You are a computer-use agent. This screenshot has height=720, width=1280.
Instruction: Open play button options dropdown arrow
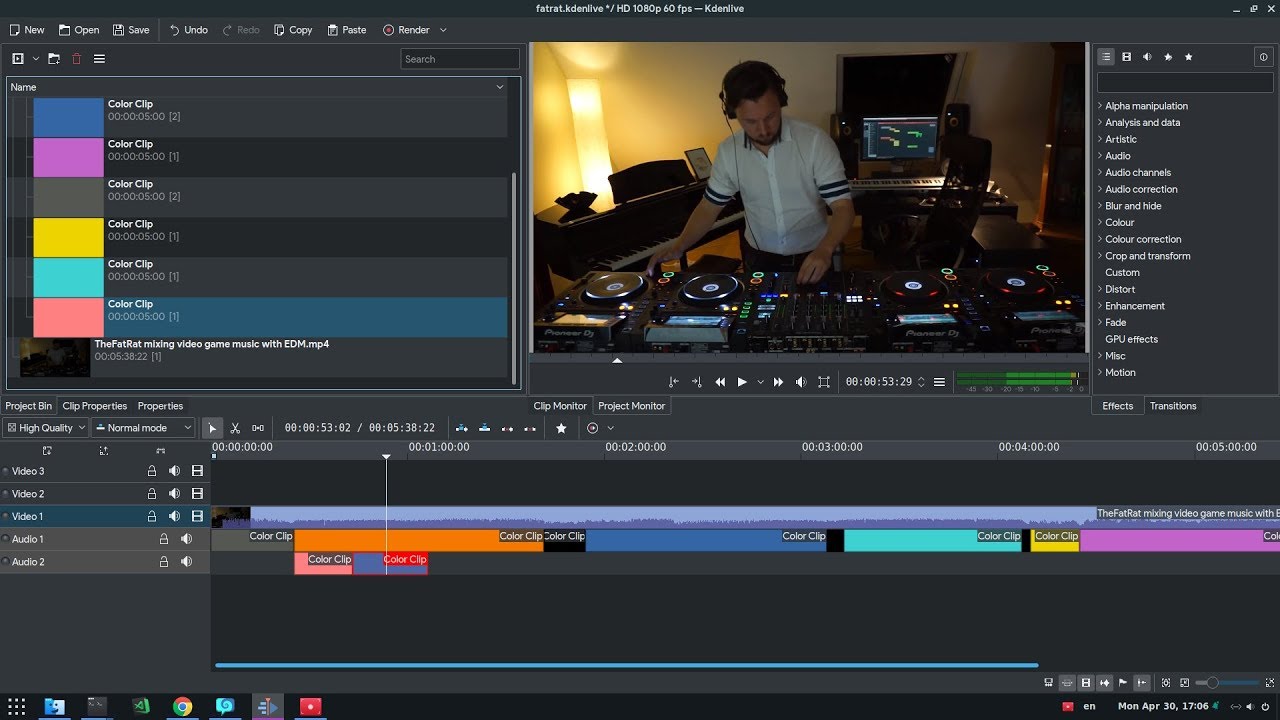pyautogui.click(x=760, y=382)
